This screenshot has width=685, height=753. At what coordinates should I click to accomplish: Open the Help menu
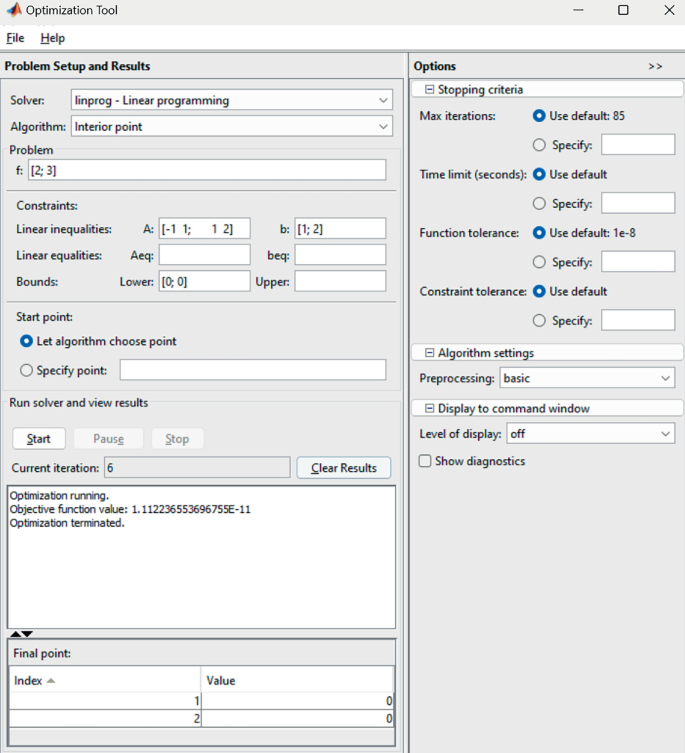52,38
